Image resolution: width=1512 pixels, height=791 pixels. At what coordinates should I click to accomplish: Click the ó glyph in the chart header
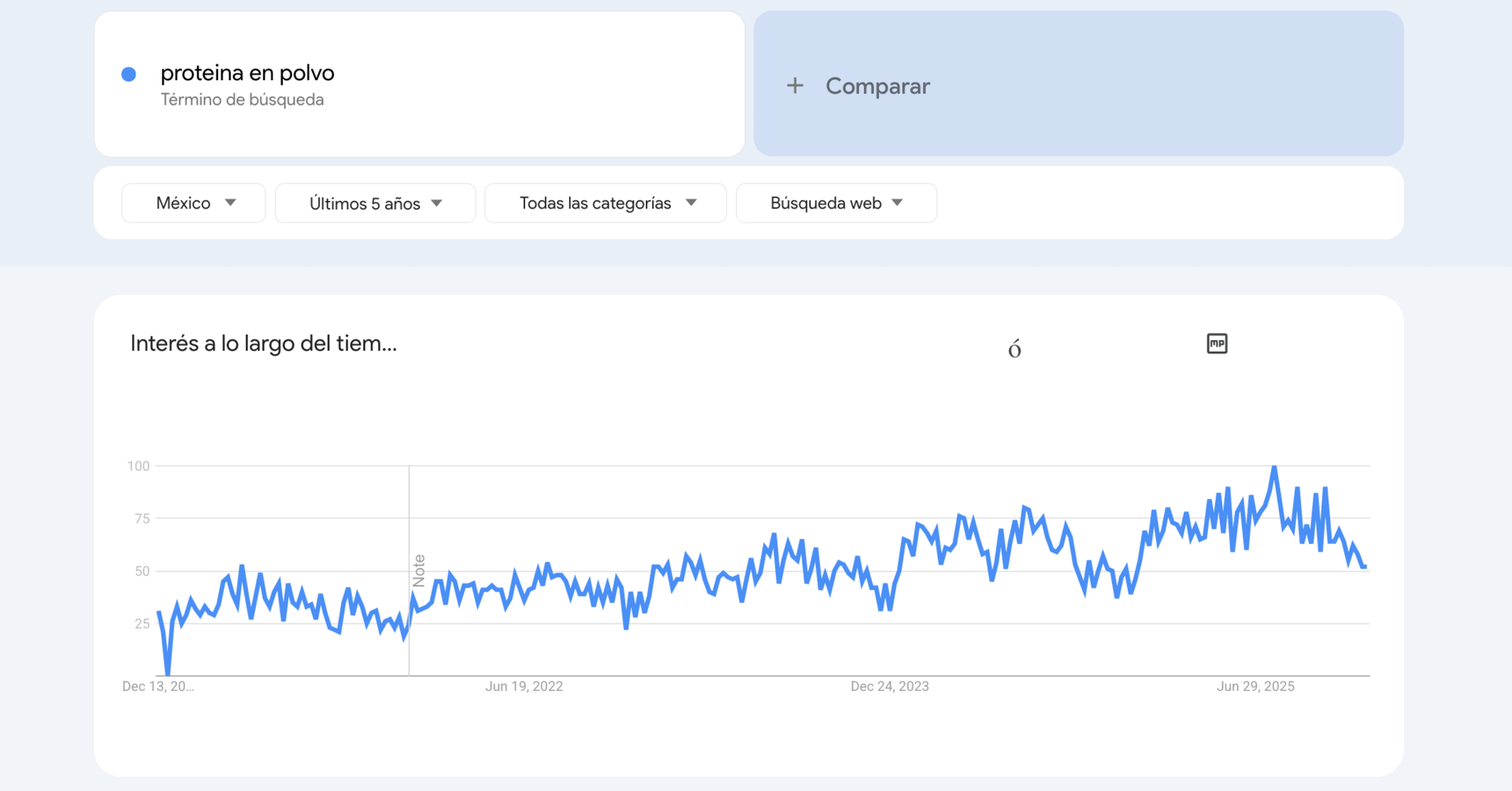1014,349
